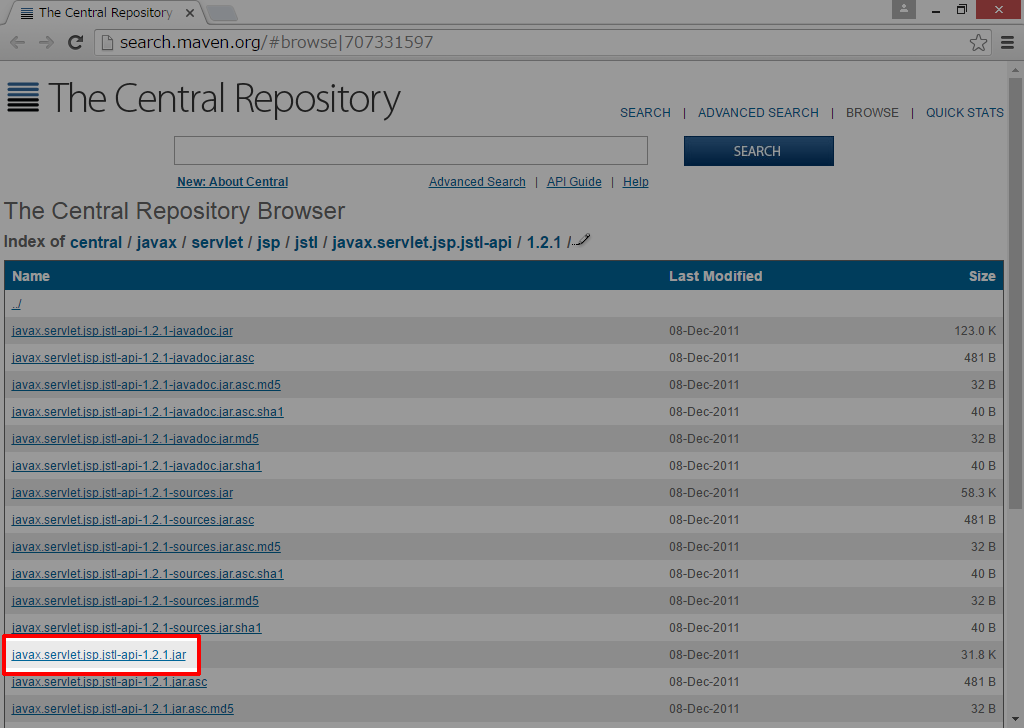The height and width of the screenshot is (728, 1024).
Task: Click the forward navigation arrow
Action: pyautogui.click(x=45, y=42)
